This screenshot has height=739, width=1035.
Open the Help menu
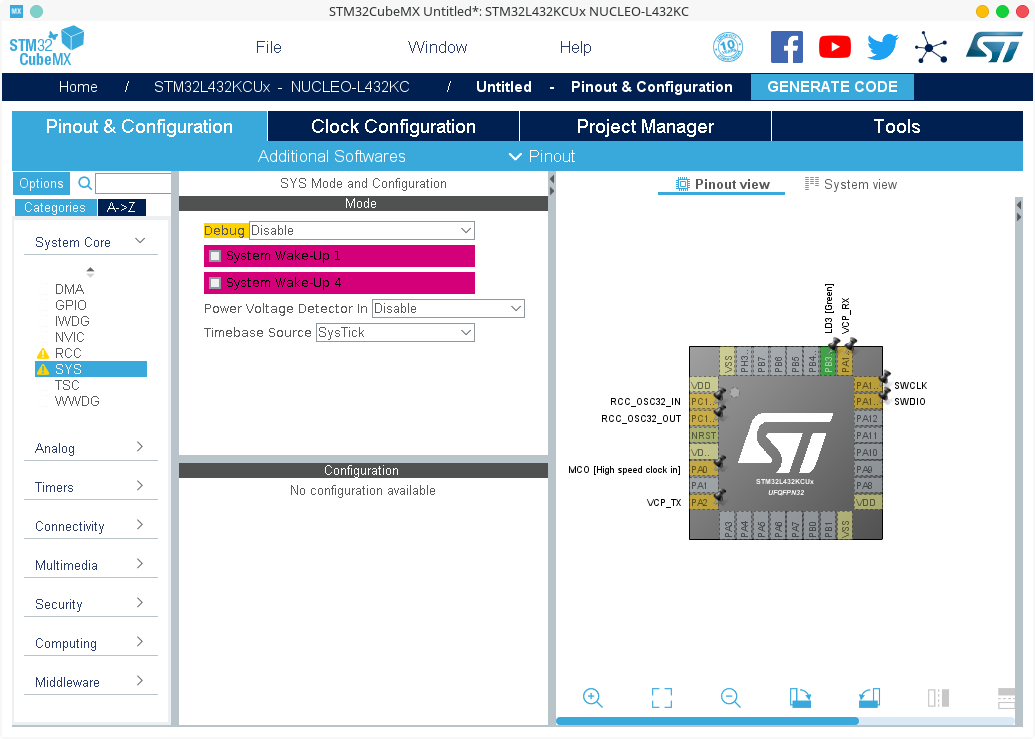[576, 48]
